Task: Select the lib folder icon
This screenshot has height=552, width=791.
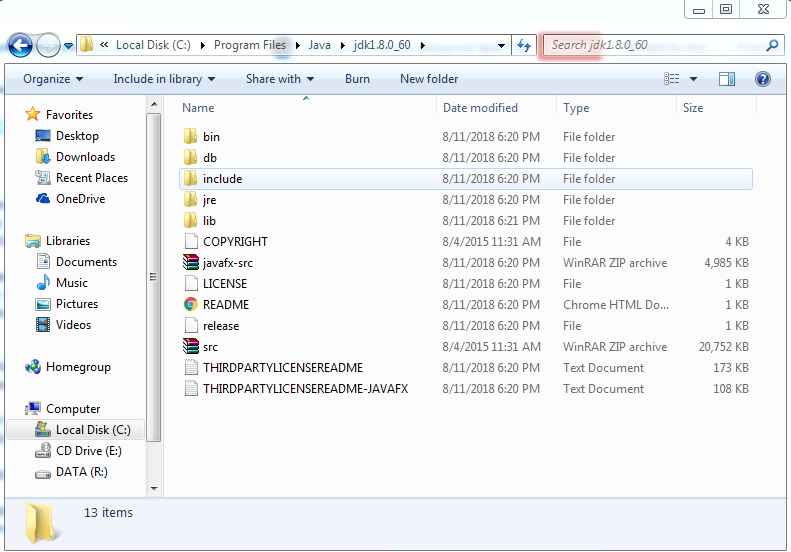Action: click(190, 220)
